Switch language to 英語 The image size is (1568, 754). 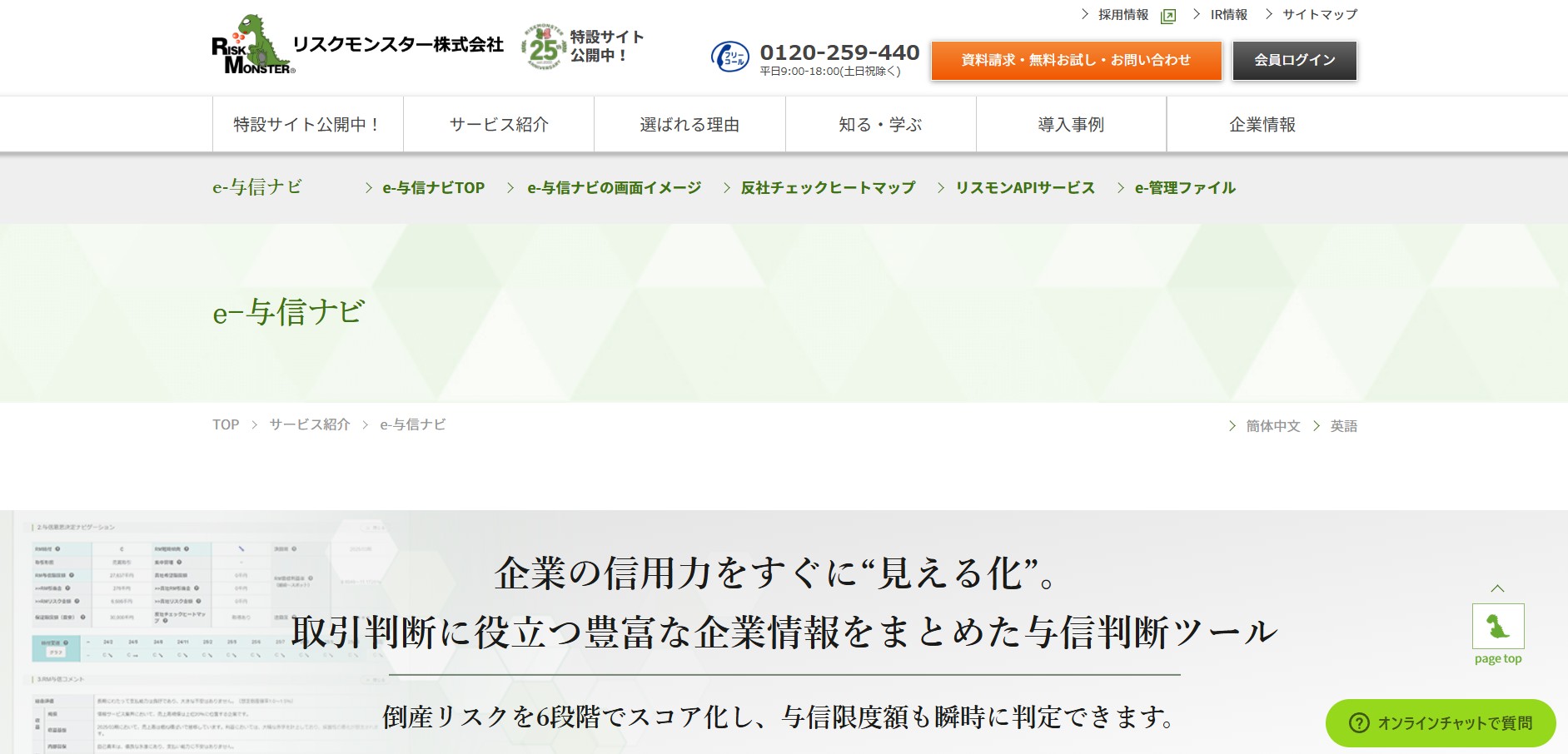pos(1343,426)
